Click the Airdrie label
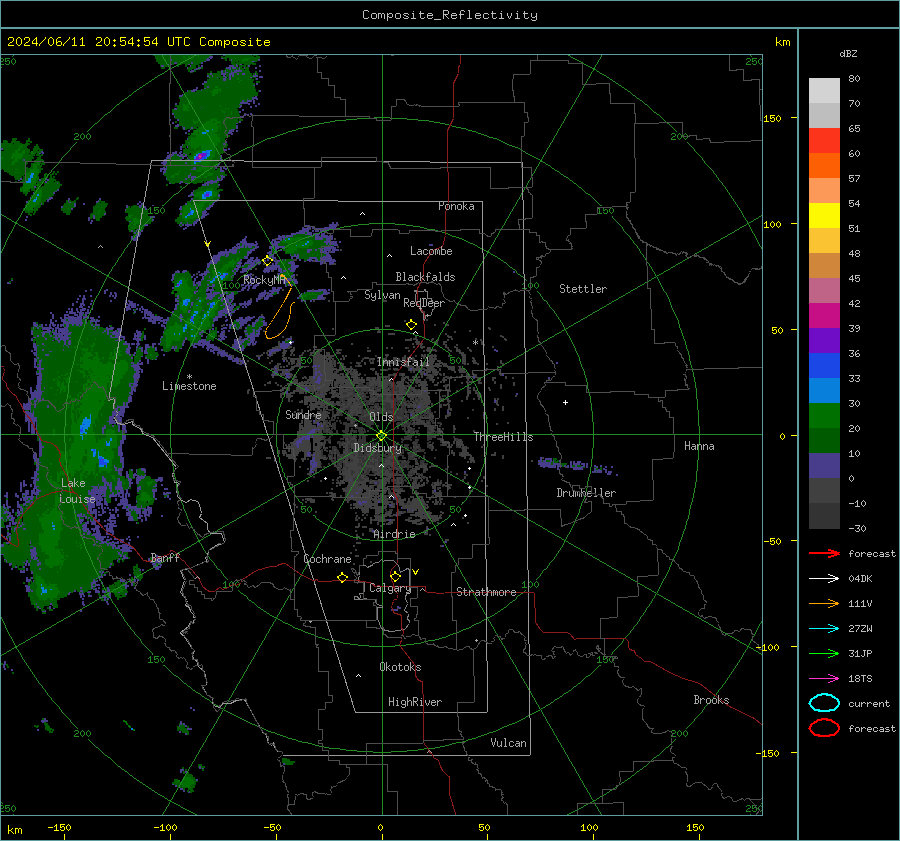900x841 pixels. pos(394,534)
